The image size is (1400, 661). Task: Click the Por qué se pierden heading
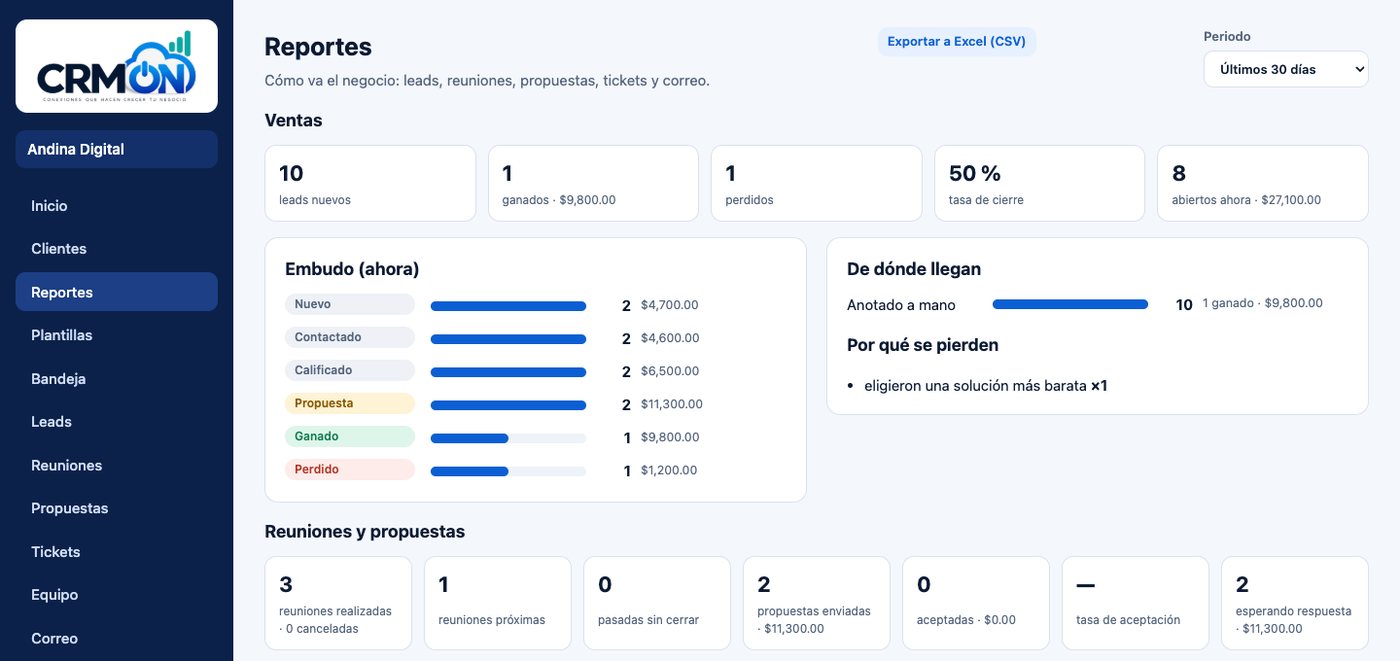point(923,345)
